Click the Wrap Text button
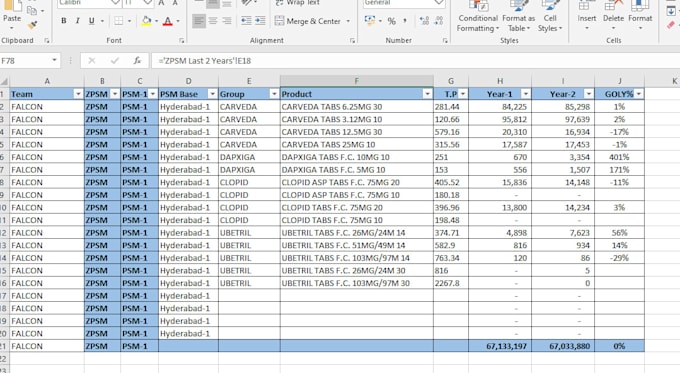 point(298,3)
